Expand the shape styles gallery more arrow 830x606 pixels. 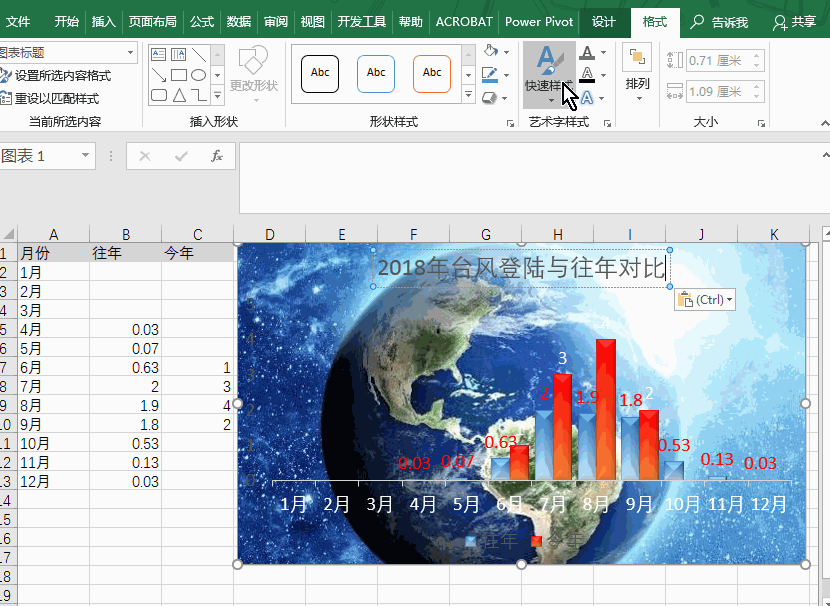click(x=468, y=95)
